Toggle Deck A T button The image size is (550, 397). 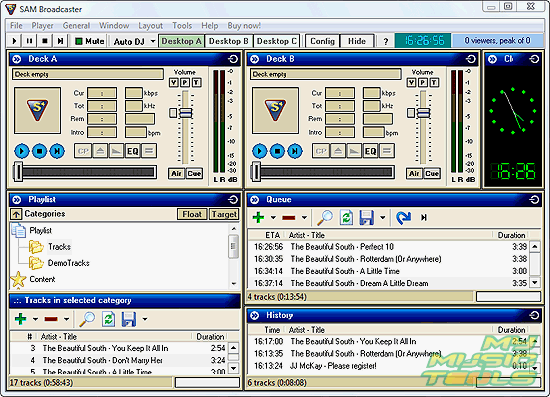[196, 82]
